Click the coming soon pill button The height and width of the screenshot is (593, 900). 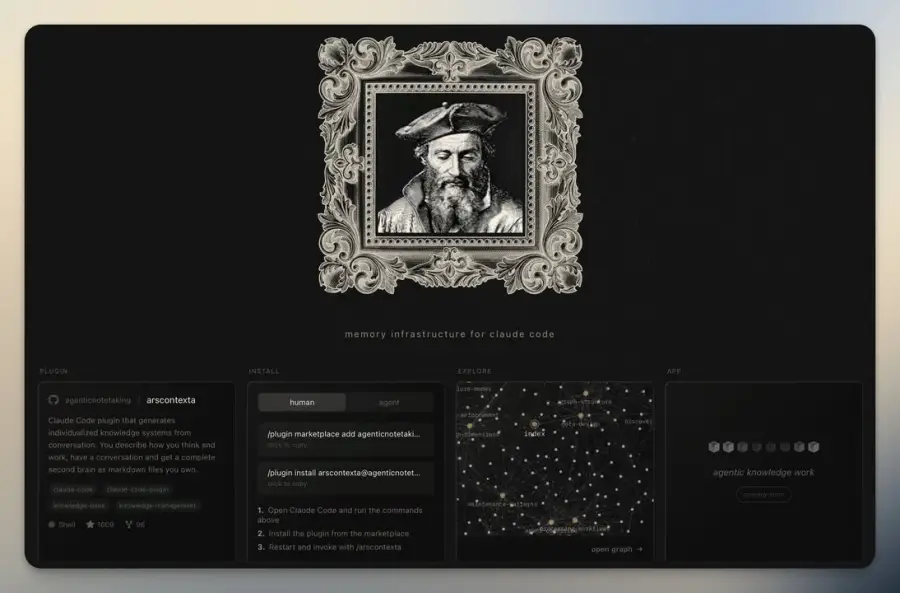pyautogui.click(x=763, y=494)
